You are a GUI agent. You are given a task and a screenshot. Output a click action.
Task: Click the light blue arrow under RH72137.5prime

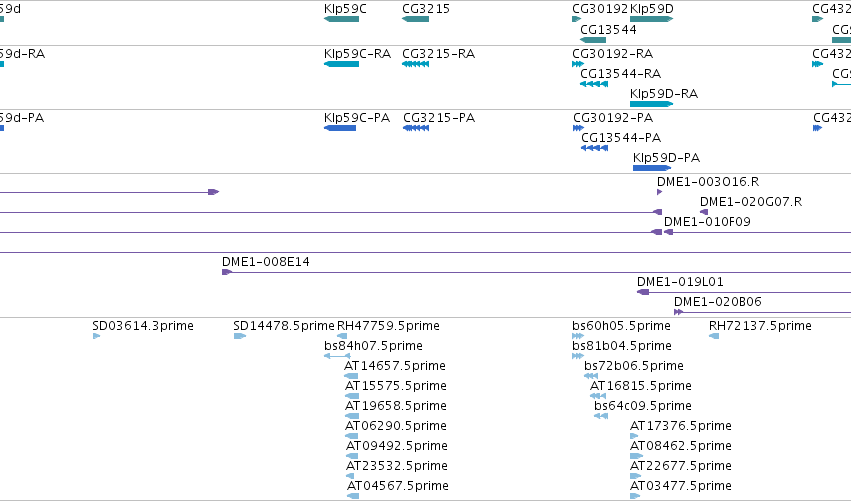coord(714,336)
